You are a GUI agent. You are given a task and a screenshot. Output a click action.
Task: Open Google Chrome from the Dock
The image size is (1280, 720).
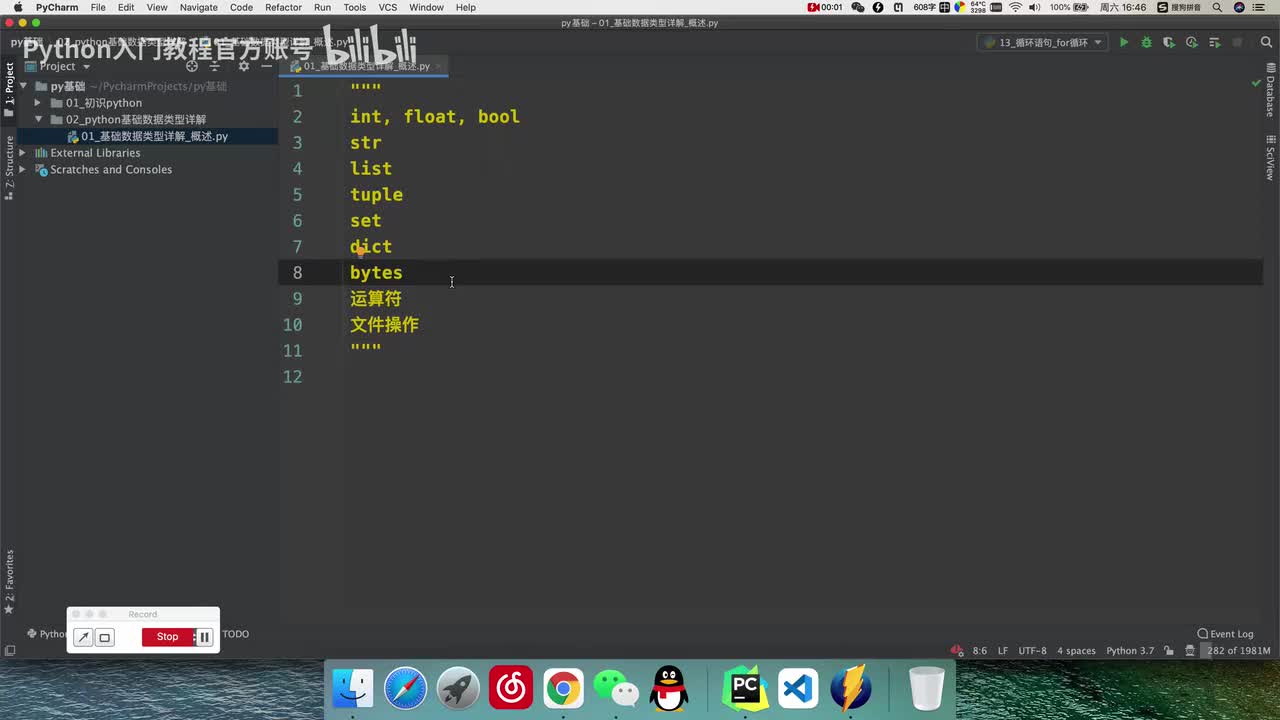click(563, 689)
